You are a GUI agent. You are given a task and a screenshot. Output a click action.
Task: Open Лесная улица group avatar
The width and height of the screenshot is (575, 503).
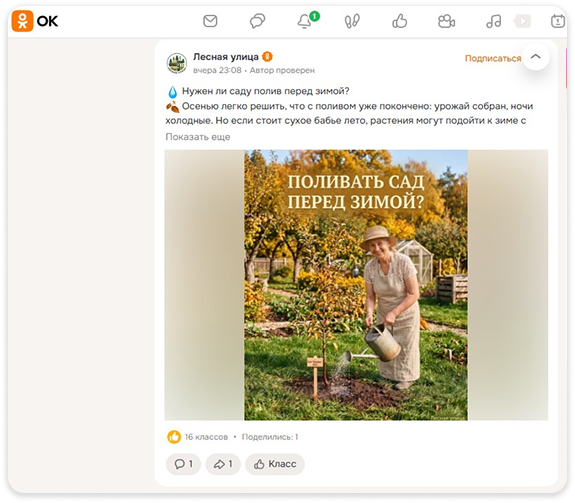coord(177,63)
